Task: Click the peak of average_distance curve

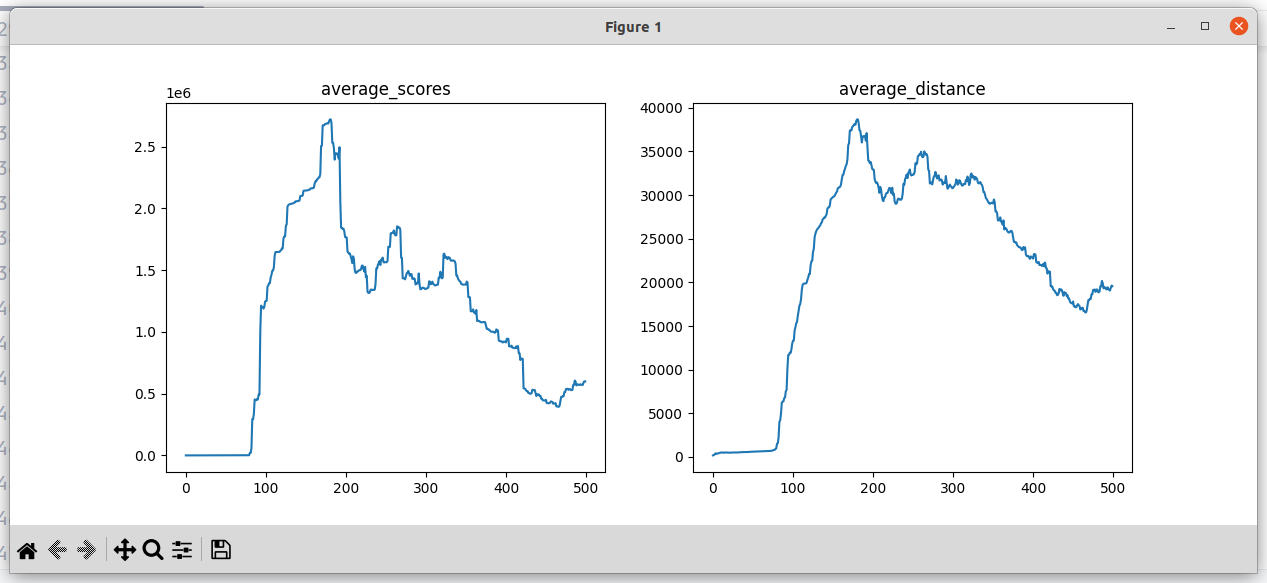Action: pos(857,120)
